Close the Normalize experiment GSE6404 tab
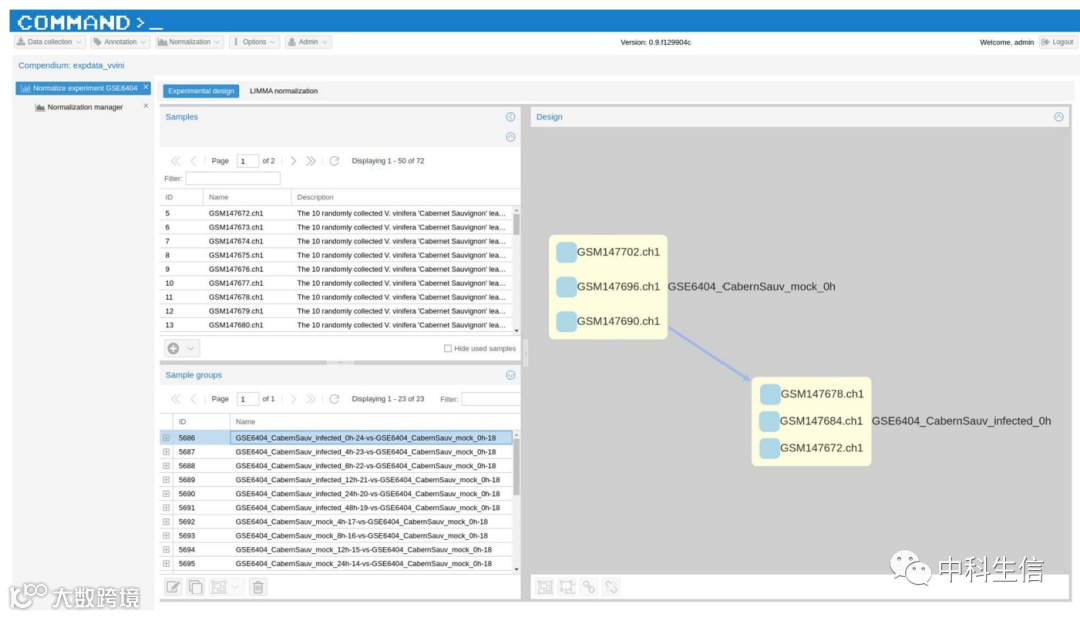This screenshot has width=1080, height=617. (x=146, y=87)
